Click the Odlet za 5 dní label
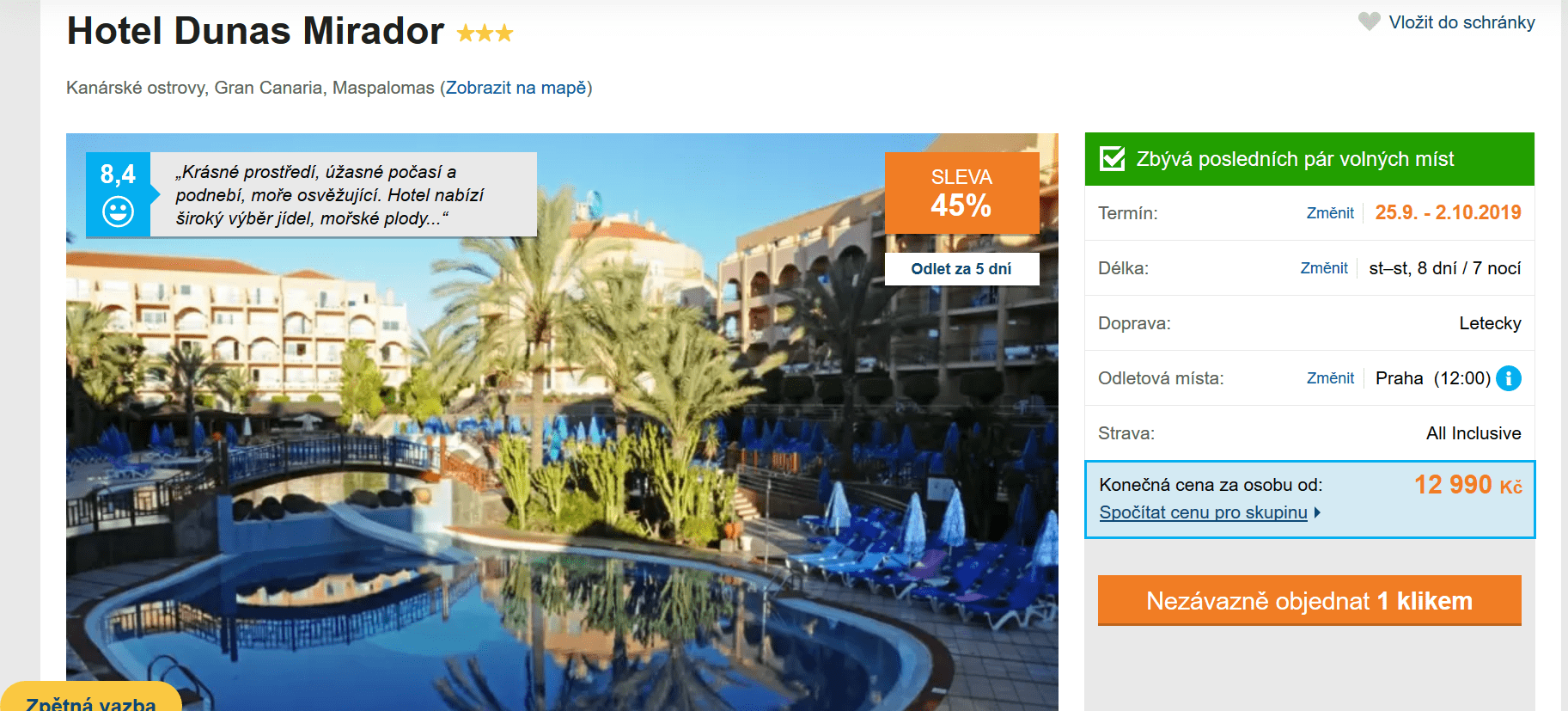This screenshot has height=711, width=1568. click(961, 269)
